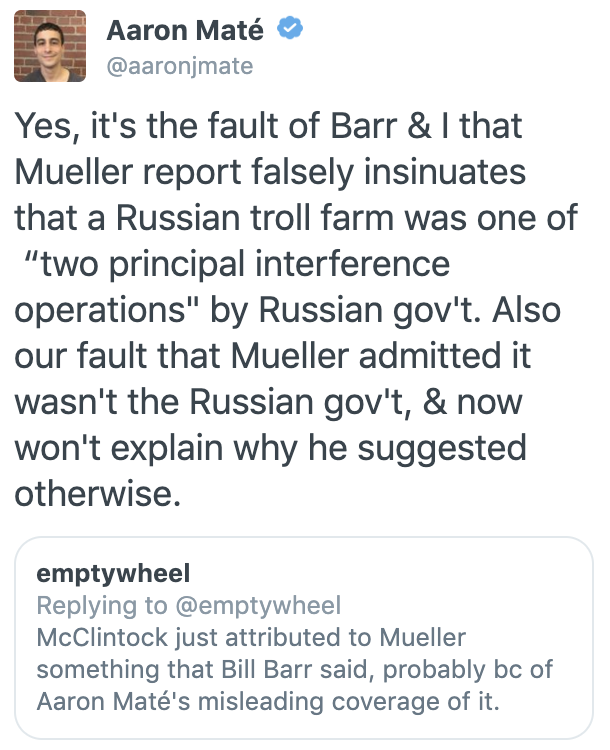The width and height of the screenshot is (610, 750).
Task: Open quoted text "McClintock just attributed to Mueller"
Action: [251, 638]
